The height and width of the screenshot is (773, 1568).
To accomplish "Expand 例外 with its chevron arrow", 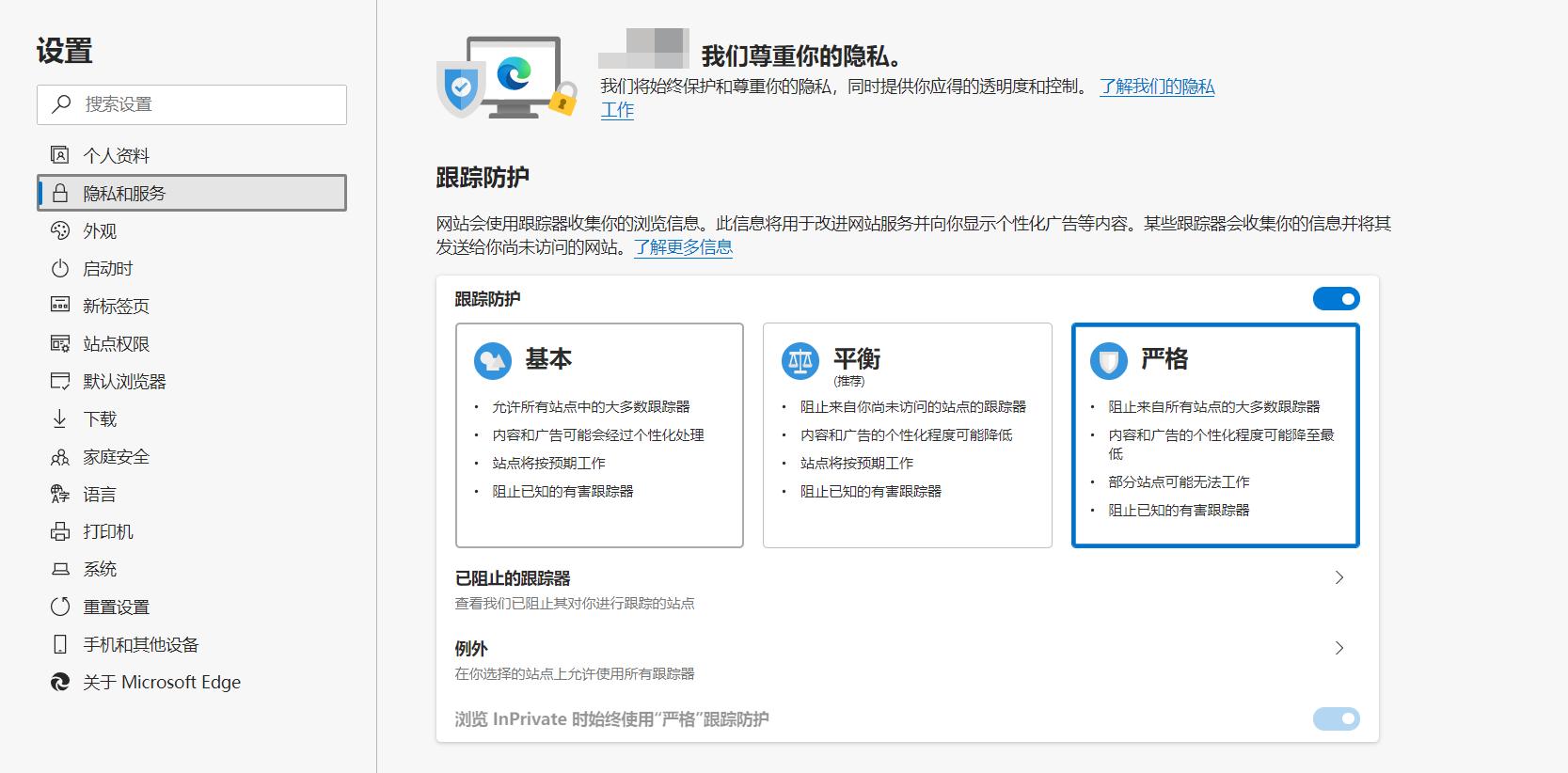I will click(x=1339, y=648).
